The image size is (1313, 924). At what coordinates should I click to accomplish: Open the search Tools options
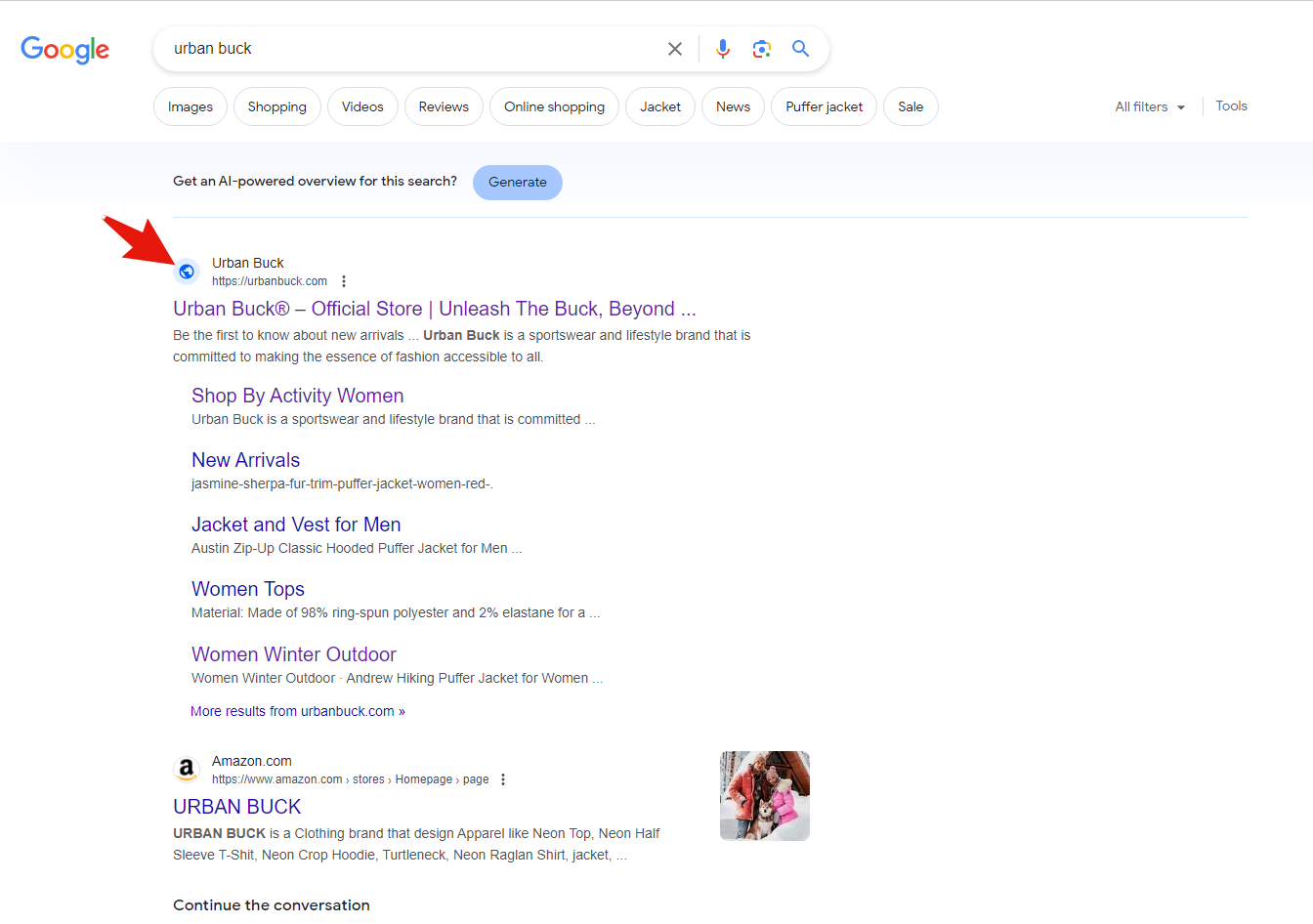point(1231,105)
